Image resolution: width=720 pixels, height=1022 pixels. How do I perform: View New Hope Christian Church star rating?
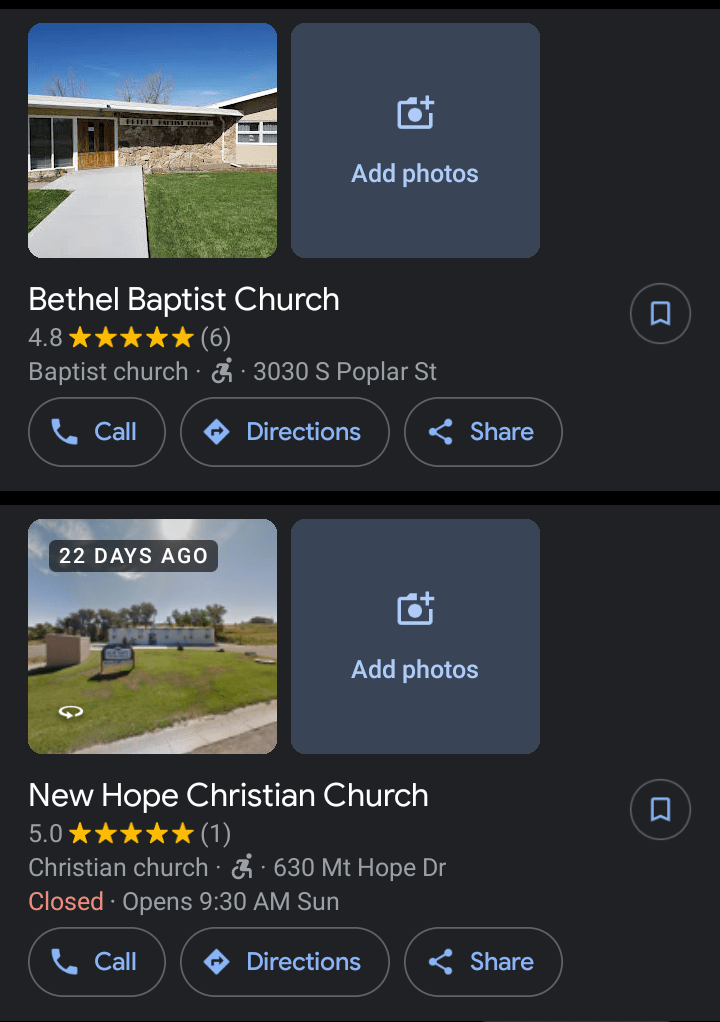[x=131, y=832]
